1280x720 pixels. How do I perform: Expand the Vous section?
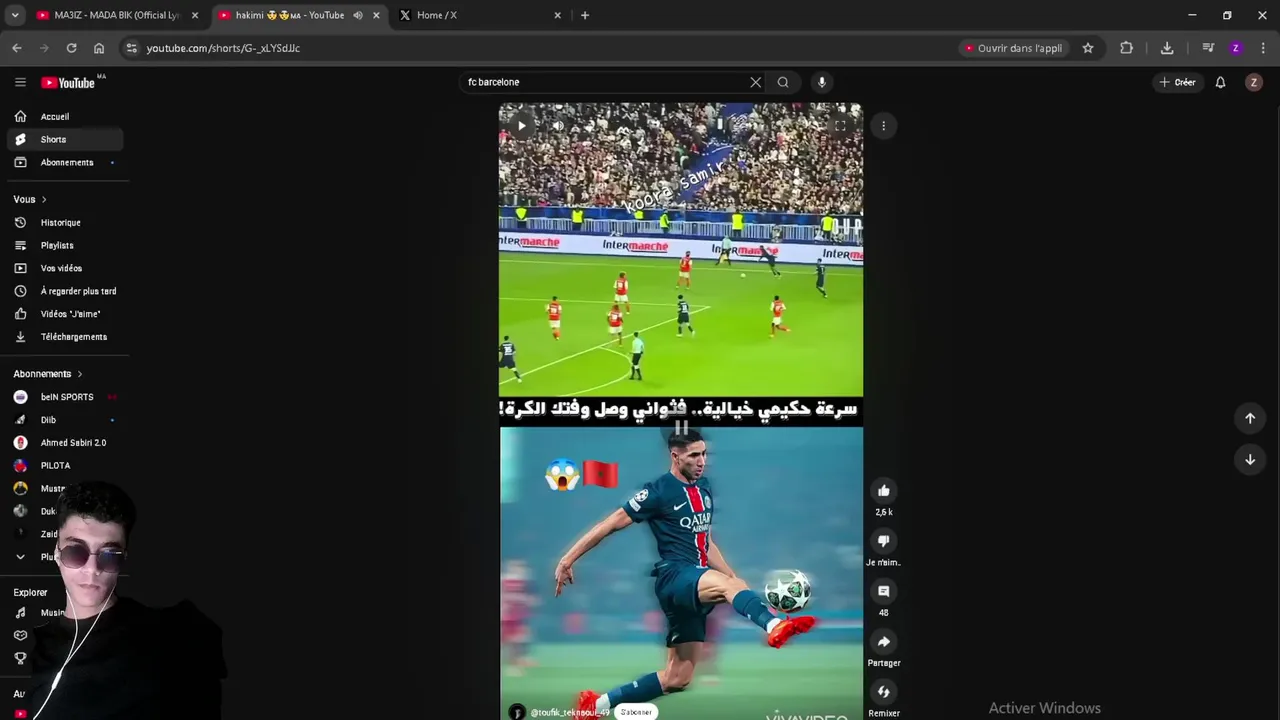(x=30, y=199)
